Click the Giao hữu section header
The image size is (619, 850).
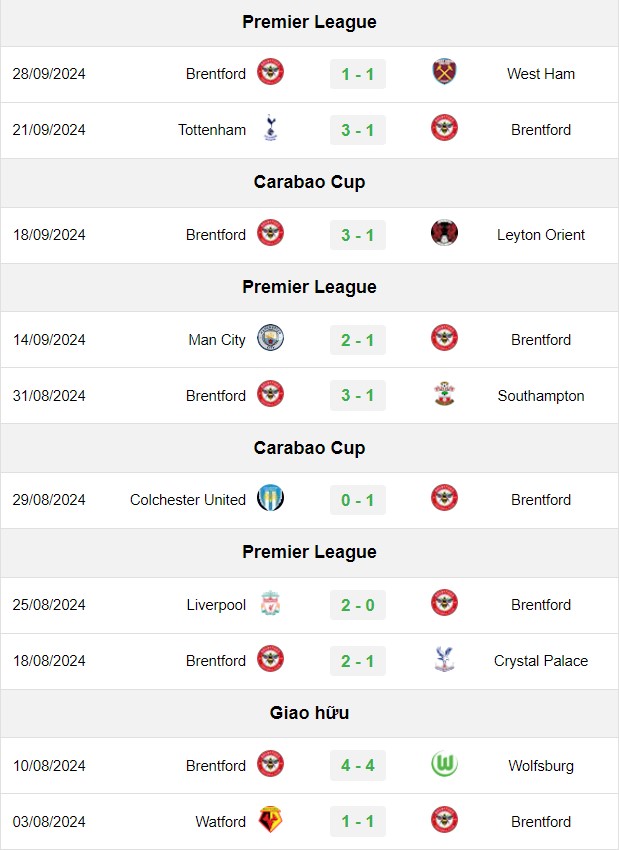[x=310, y=713]
